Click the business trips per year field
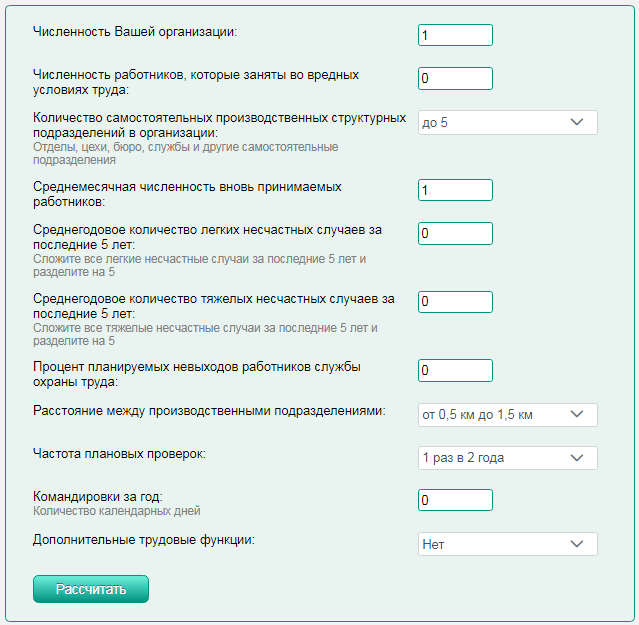 click(x=455, y=500)
